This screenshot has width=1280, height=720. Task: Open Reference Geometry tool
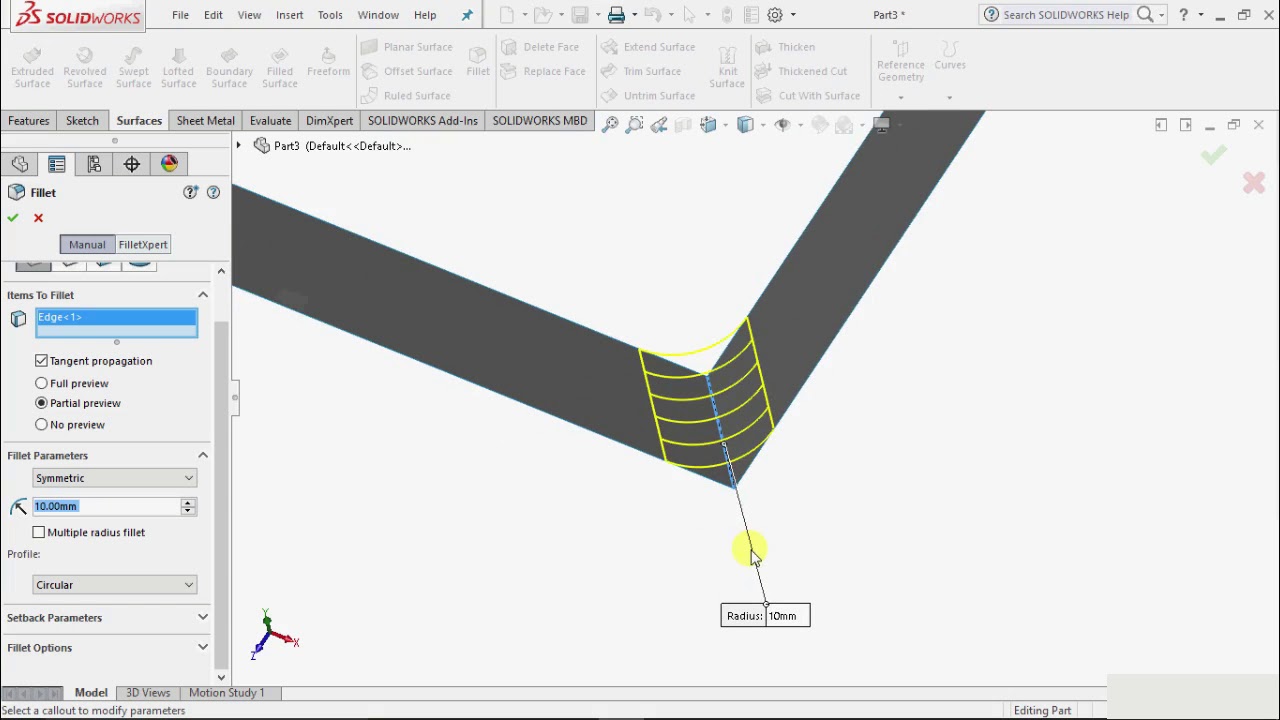(901, 61)
